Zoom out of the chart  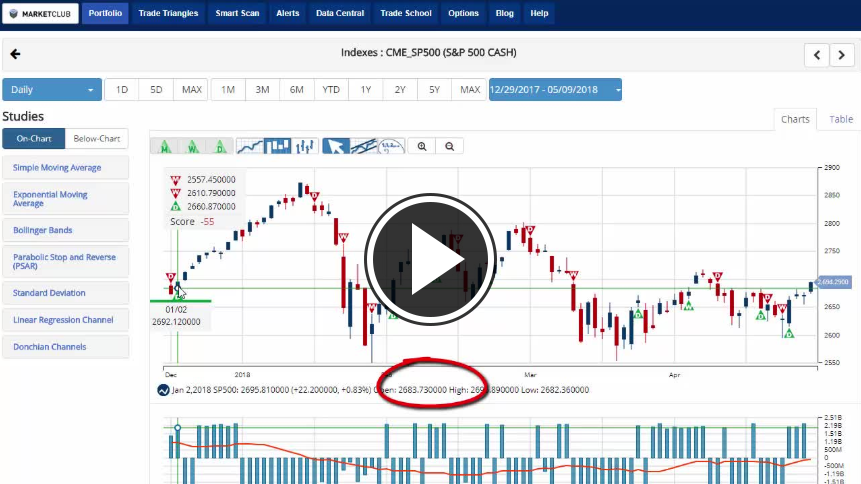[x=450, y=146]
